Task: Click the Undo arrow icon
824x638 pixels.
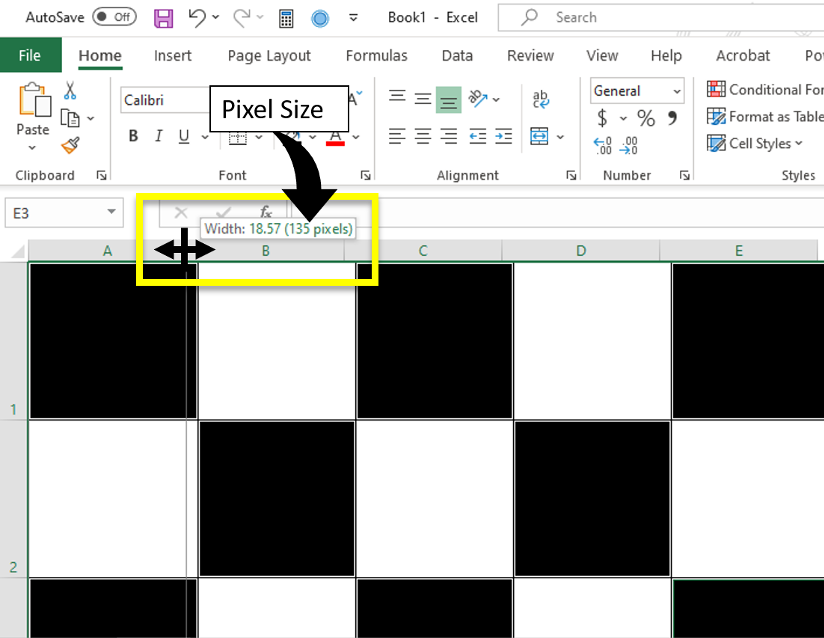Action: [197, 18]
